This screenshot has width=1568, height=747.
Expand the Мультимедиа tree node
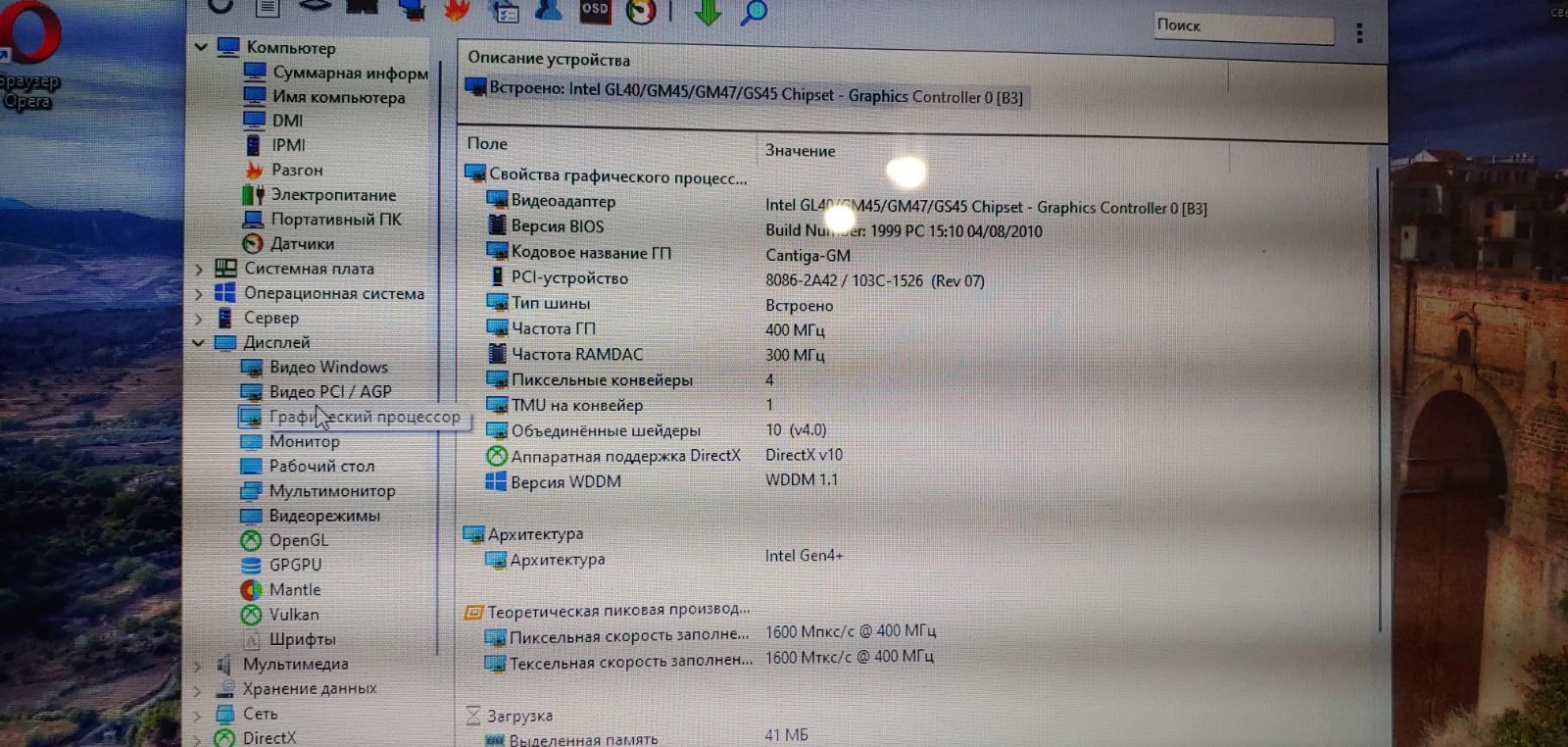coord(198,665)
